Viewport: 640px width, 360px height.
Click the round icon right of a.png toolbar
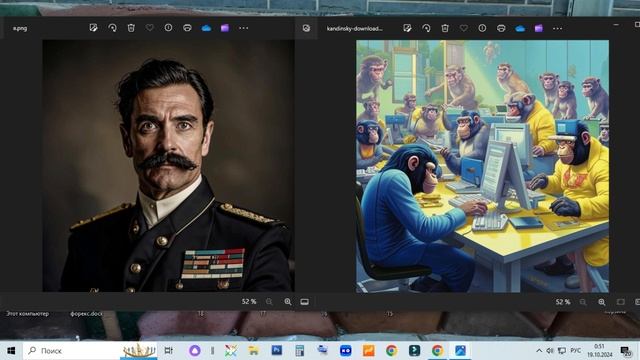pos(306,28)
